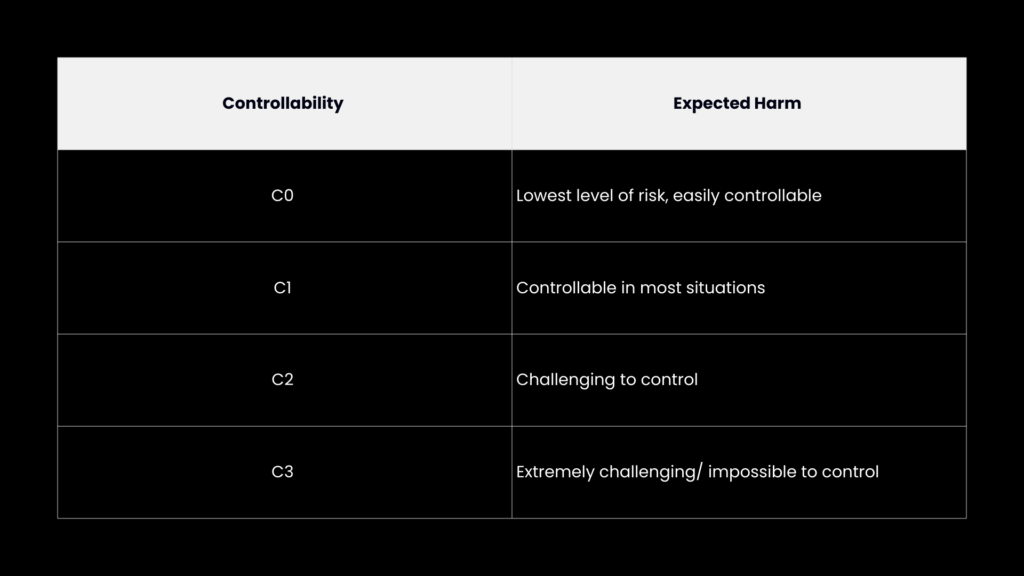Select the C2 cell

[282, 379]
